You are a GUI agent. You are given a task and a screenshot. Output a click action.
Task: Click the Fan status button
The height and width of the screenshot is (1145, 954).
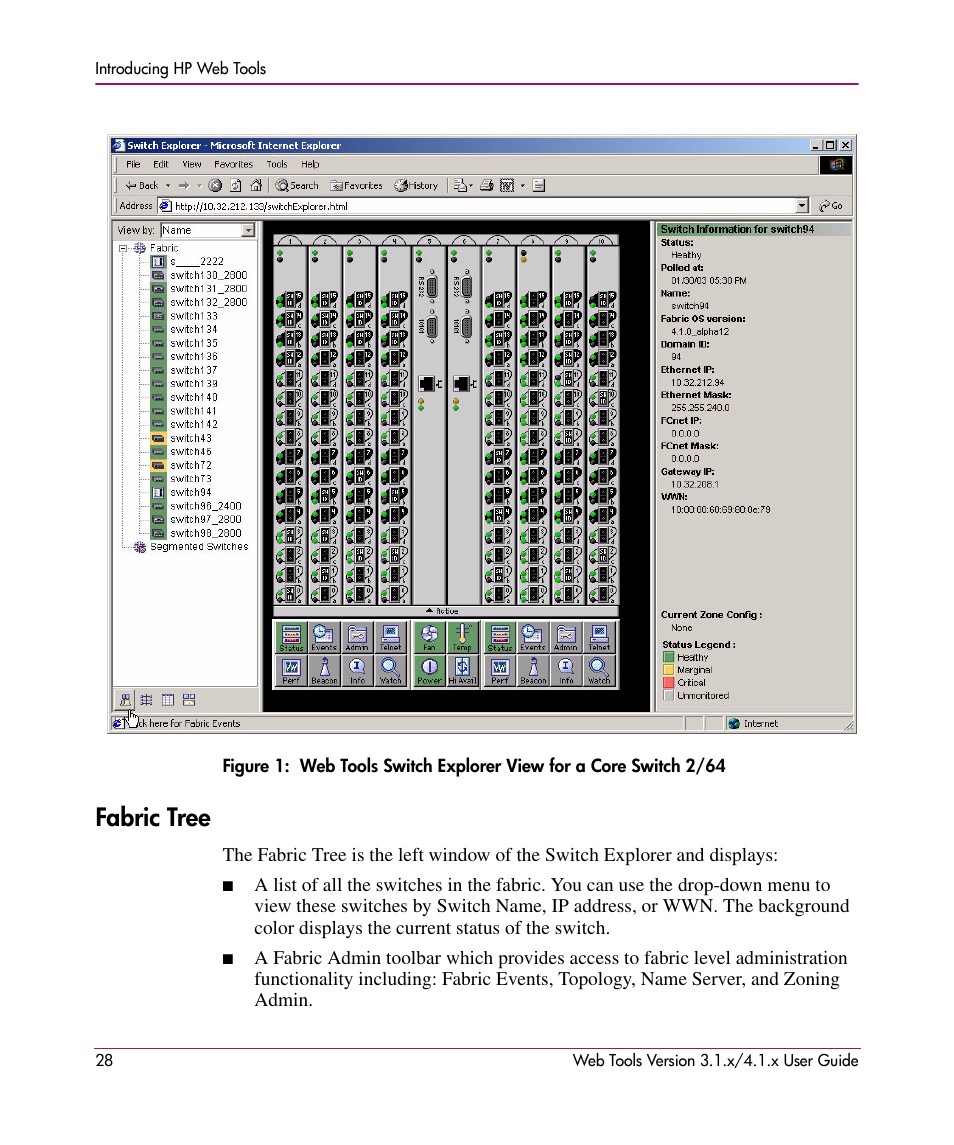[x=430, y=637]
